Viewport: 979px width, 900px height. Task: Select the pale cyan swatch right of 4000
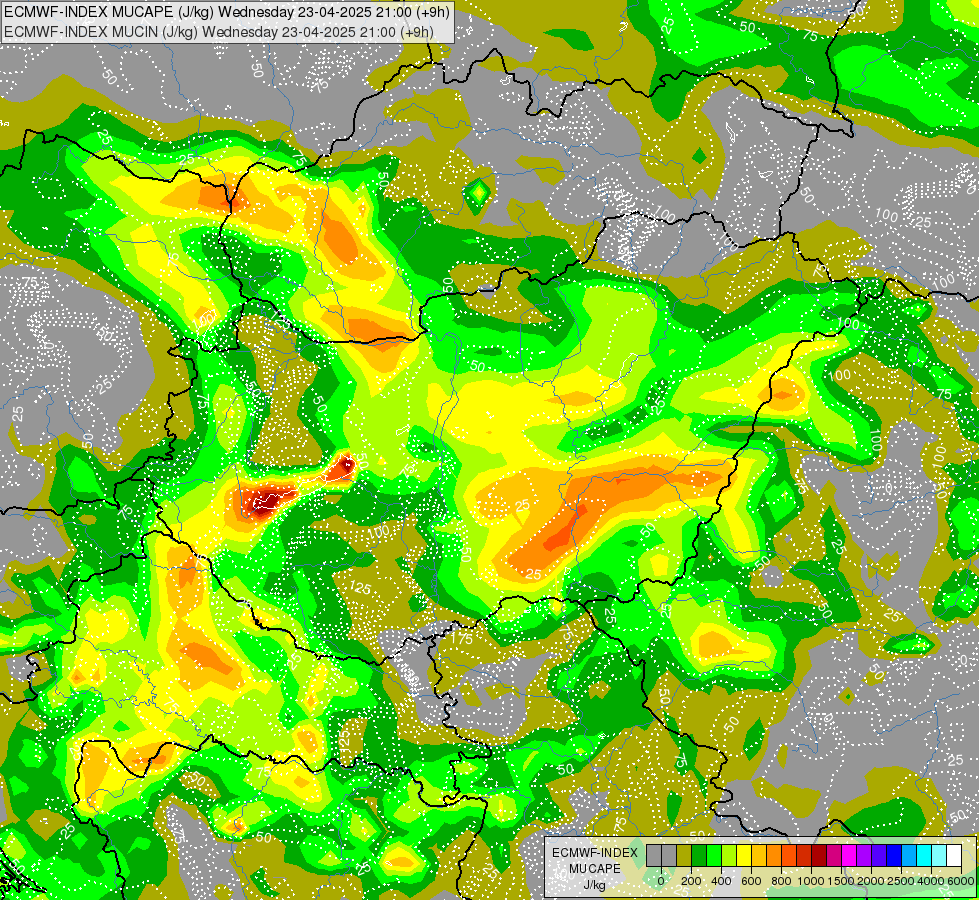(940, 856)
